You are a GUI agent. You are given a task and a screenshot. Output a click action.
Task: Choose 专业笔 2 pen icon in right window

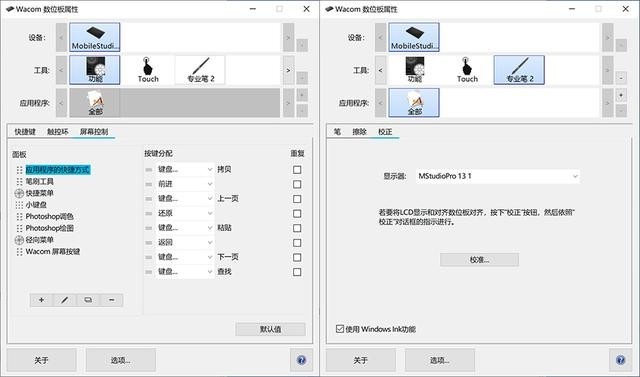coord(519,70)
